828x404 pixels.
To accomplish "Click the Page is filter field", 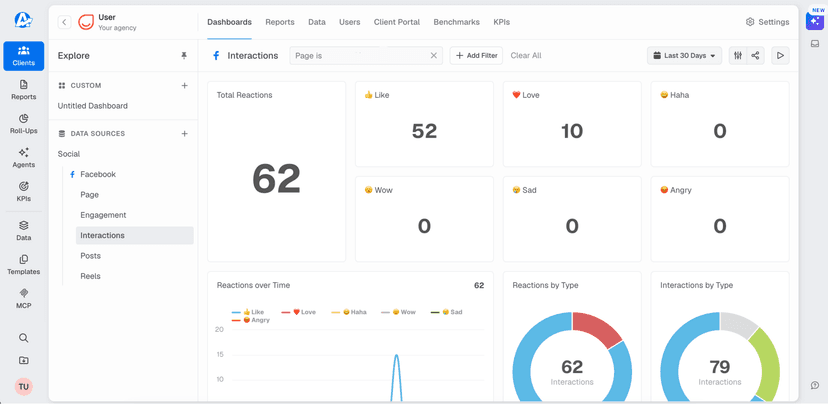I will click(x=366, y=55).
